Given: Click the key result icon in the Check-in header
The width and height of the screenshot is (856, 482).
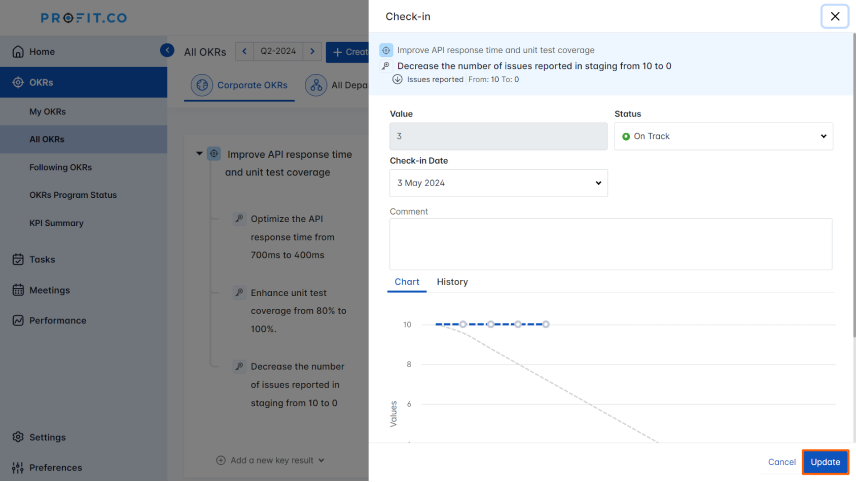Looking at the screenshot, I should tap(386, 66).
